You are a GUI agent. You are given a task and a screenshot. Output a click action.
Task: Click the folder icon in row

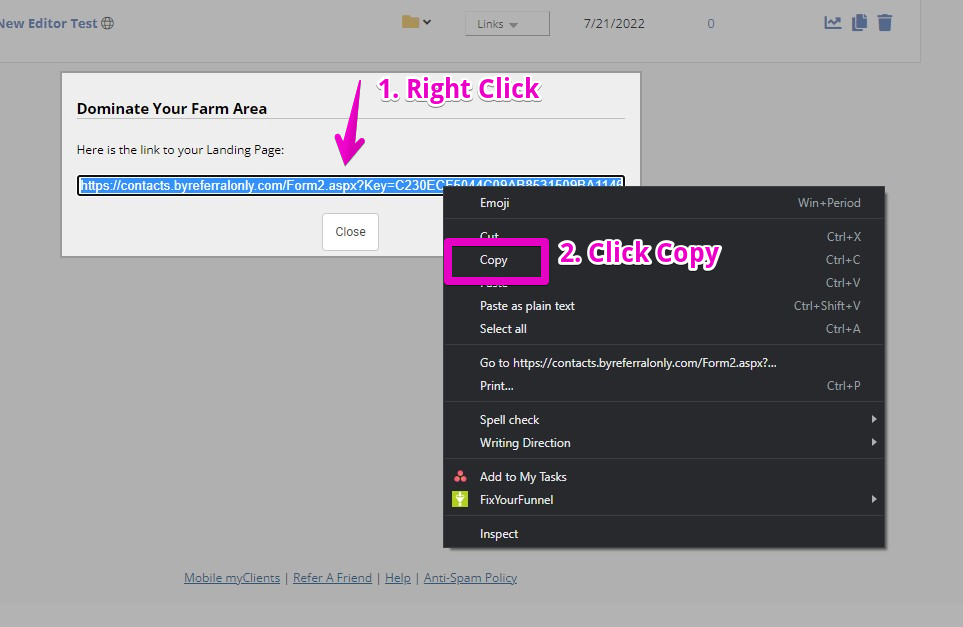coord(410,22)
